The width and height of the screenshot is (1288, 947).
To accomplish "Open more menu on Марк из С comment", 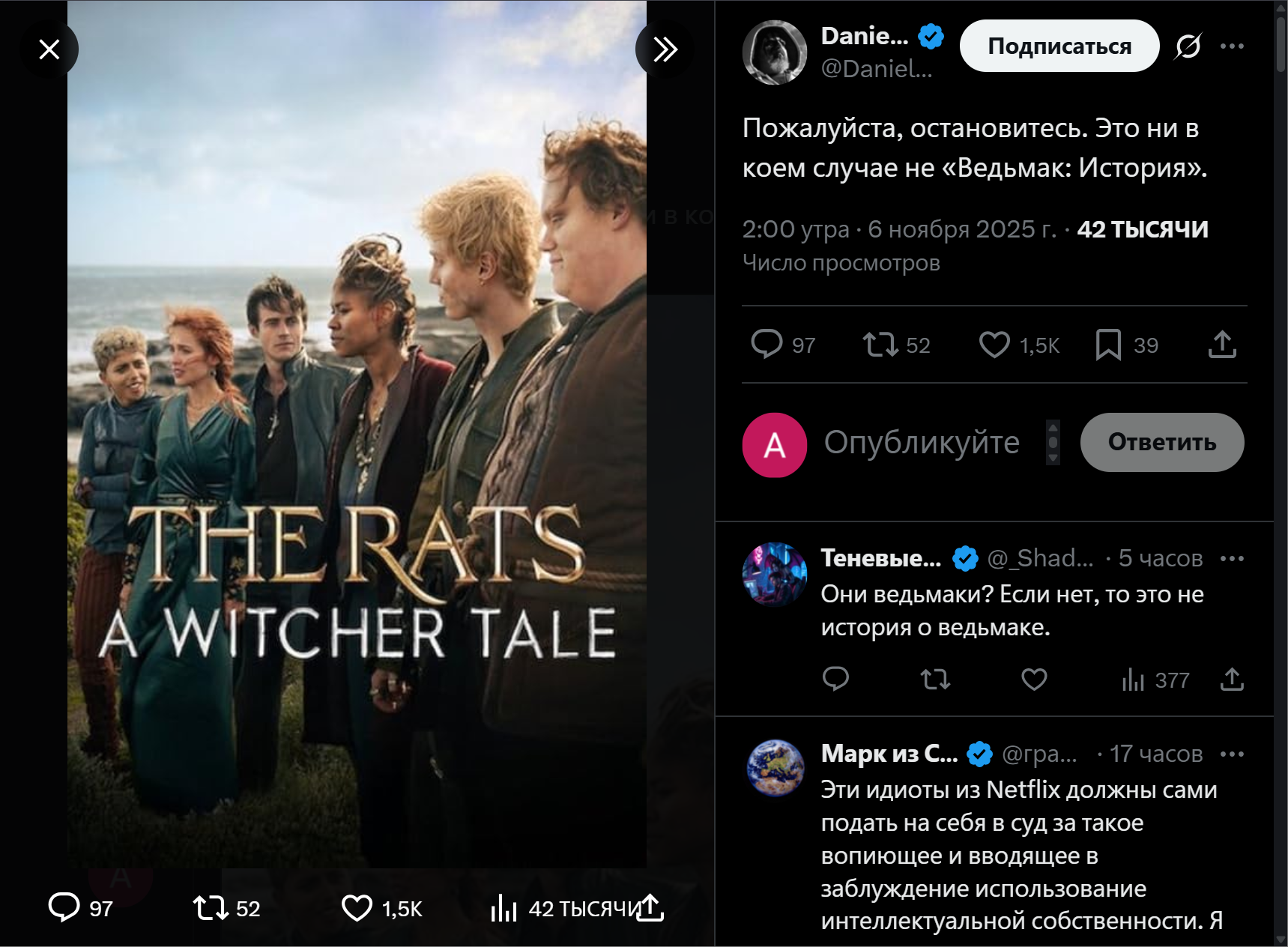I will [1232, 754].
